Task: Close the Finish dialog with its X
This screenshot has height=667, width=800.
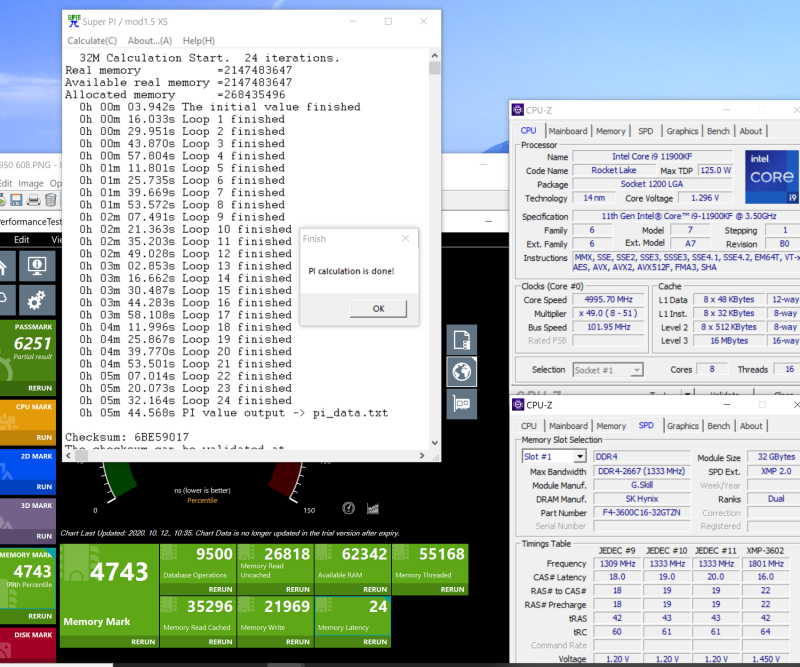Action: tap(406, 238)
